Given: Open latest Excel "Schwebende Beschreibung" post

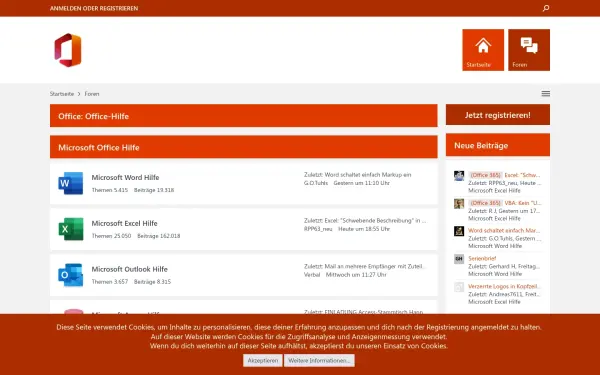Looking at the screenshot, I should [x=375, y=221].
